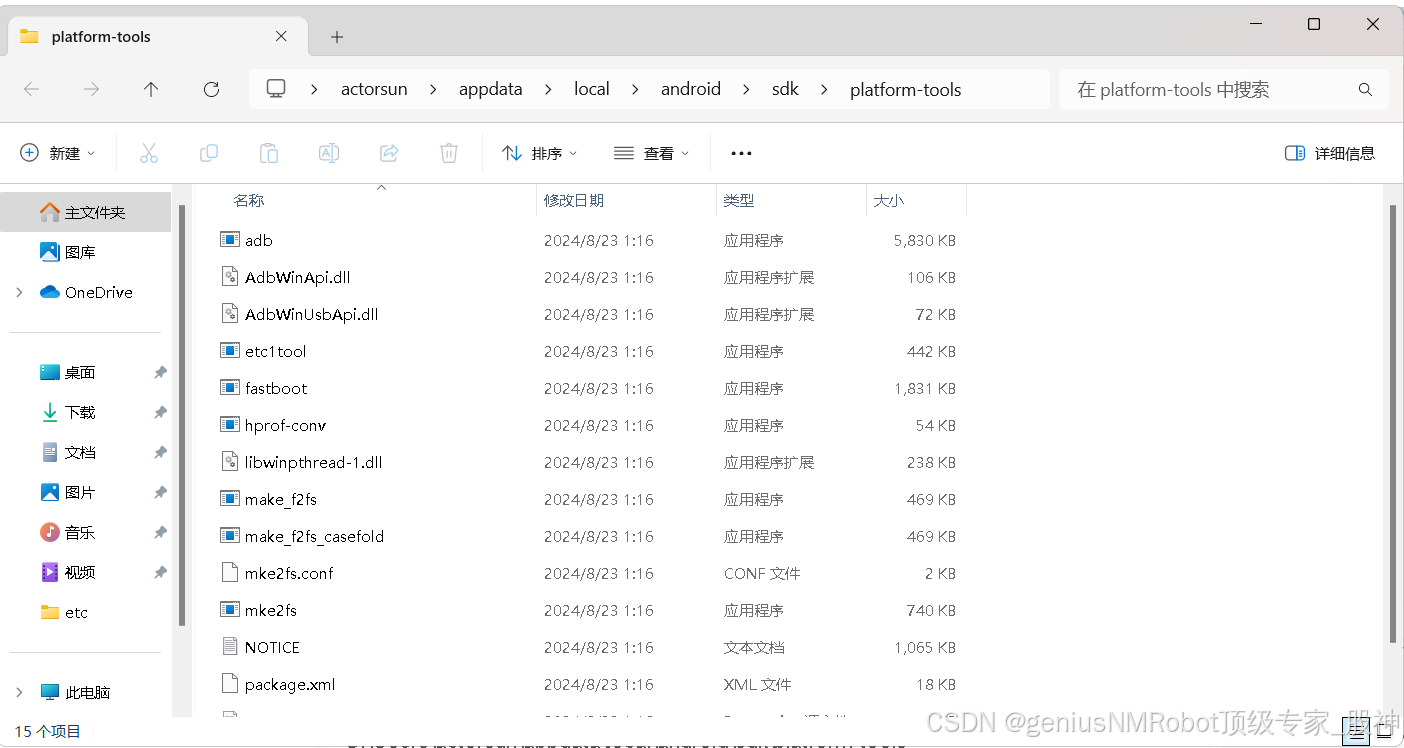Pin-toggle the 下载 item in sidebar
Screen dimensions: 1404x748
pyautogui.click(x=159, y=412)
